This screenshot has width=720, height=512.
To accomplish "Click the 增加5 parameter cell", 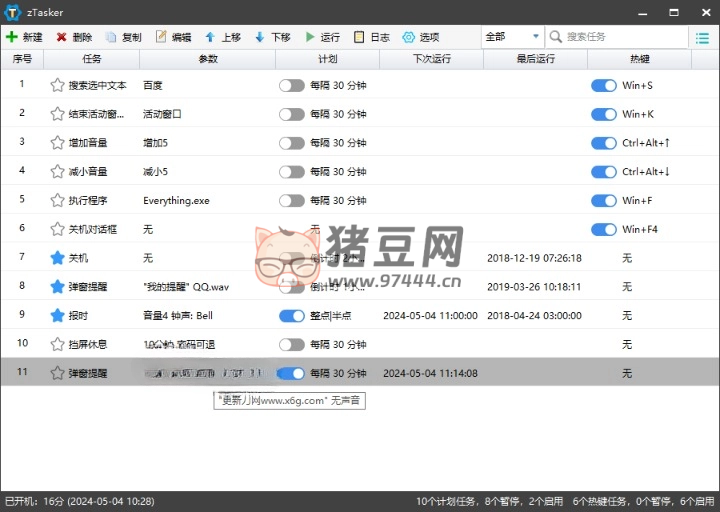I will (155, 143).
